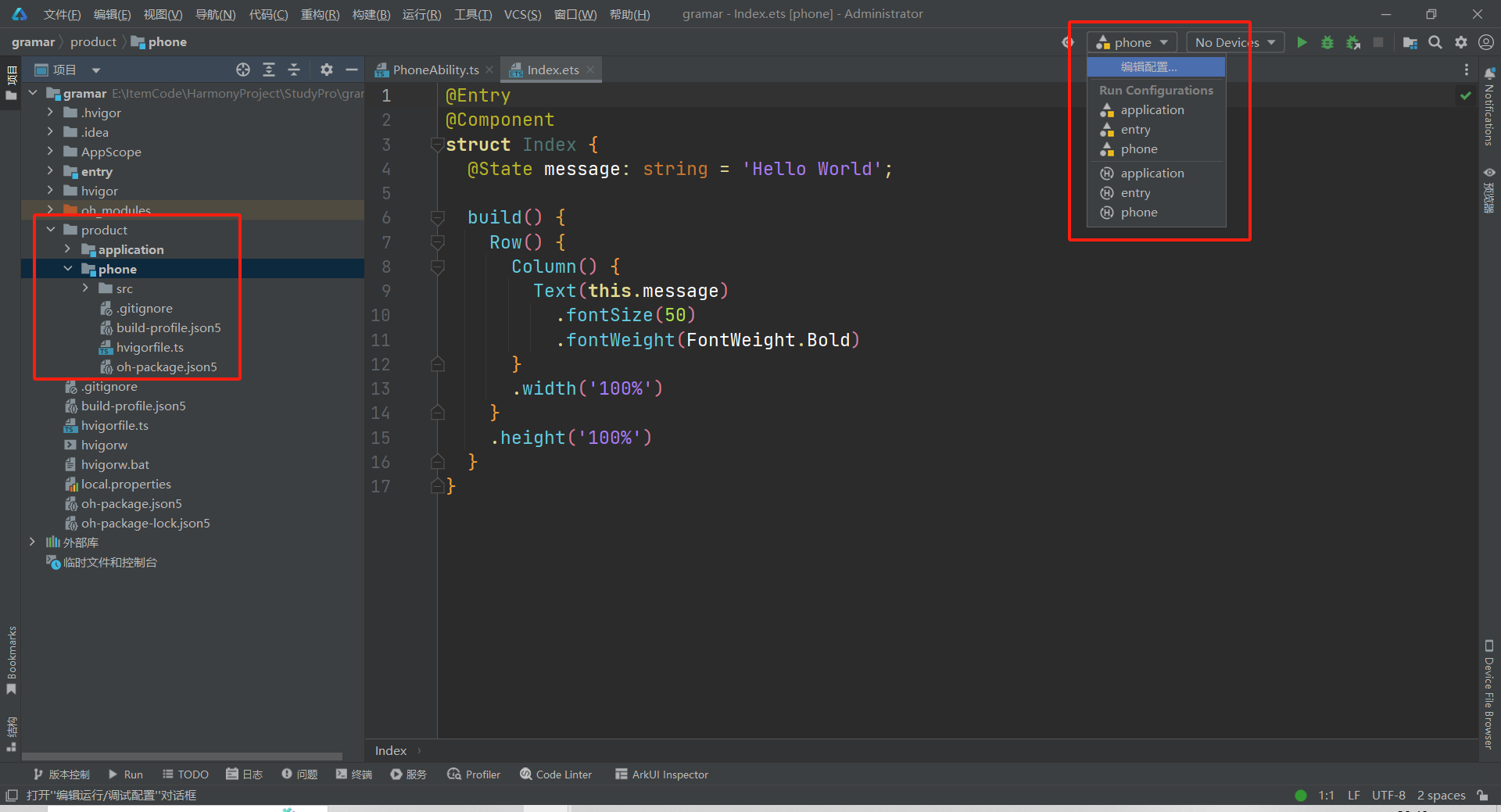Image resolution: width=1501 pixels, height=812 pixels.
Task: Open the search everywhere magnifier
Action: pyautogui.click(x=1435, y=42)
